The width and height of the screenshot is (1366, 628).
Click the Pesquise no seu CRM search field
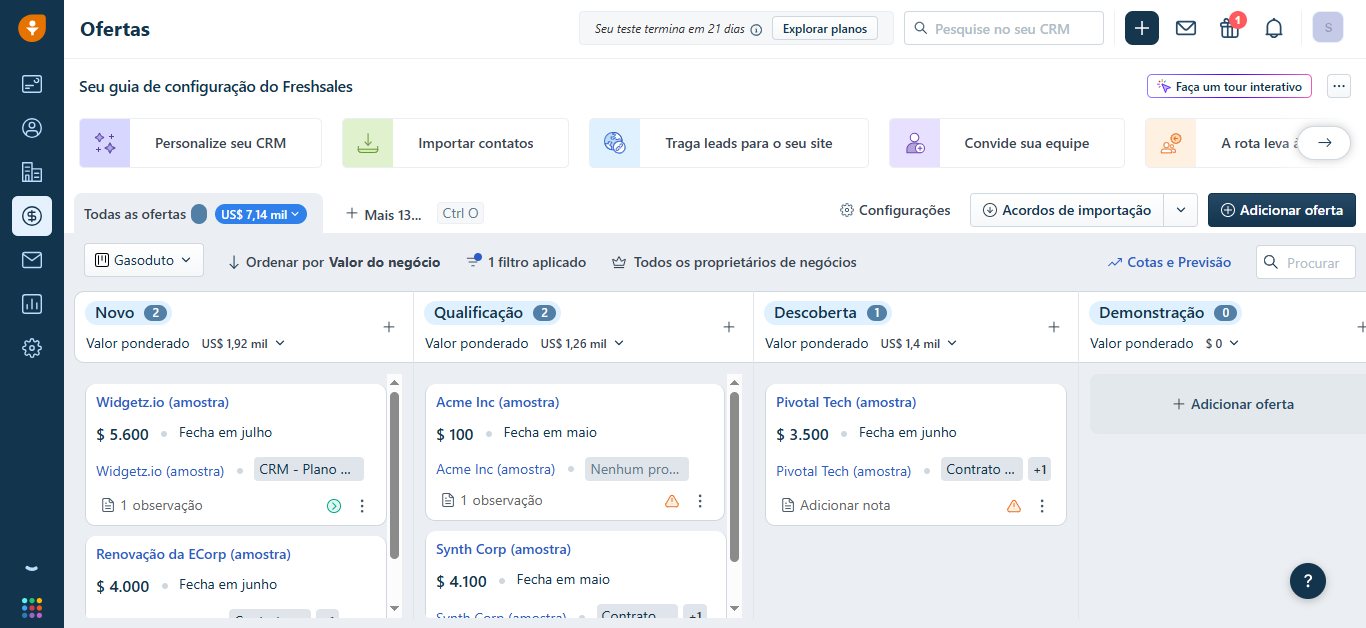click(x=1003, y=28)
